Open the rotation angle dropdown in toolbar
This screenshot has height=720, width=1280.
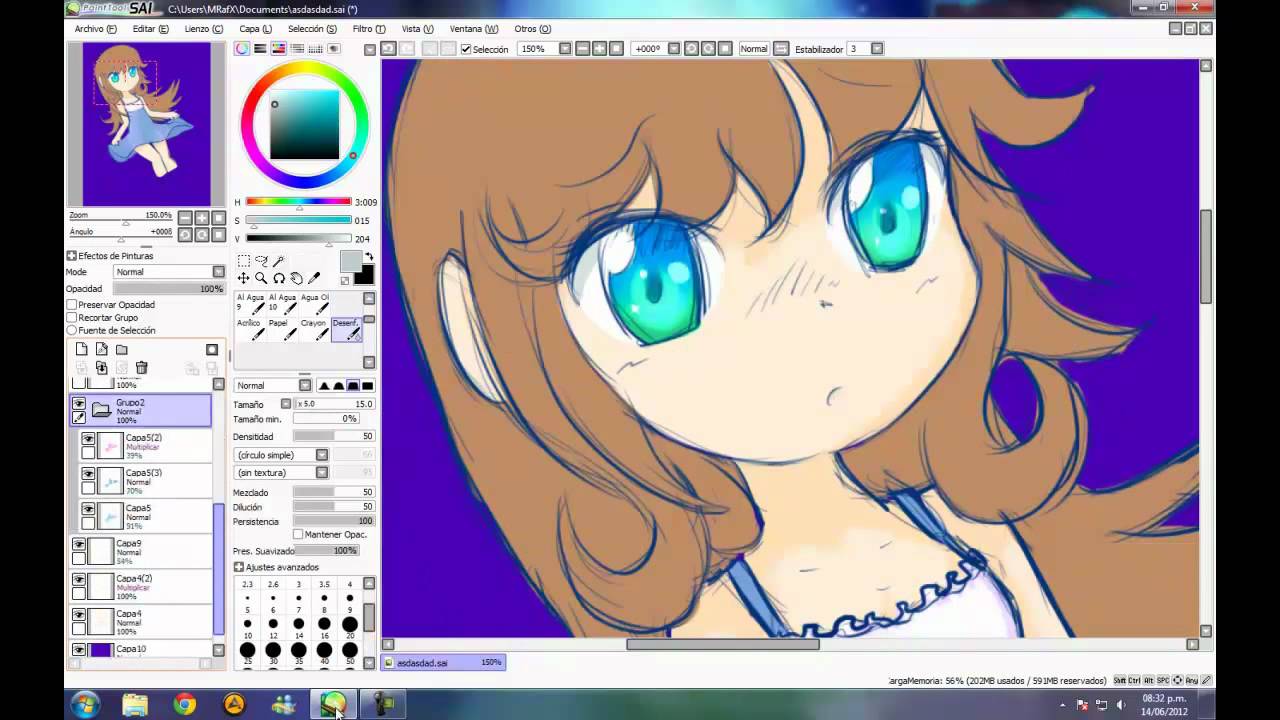(672, 48)
